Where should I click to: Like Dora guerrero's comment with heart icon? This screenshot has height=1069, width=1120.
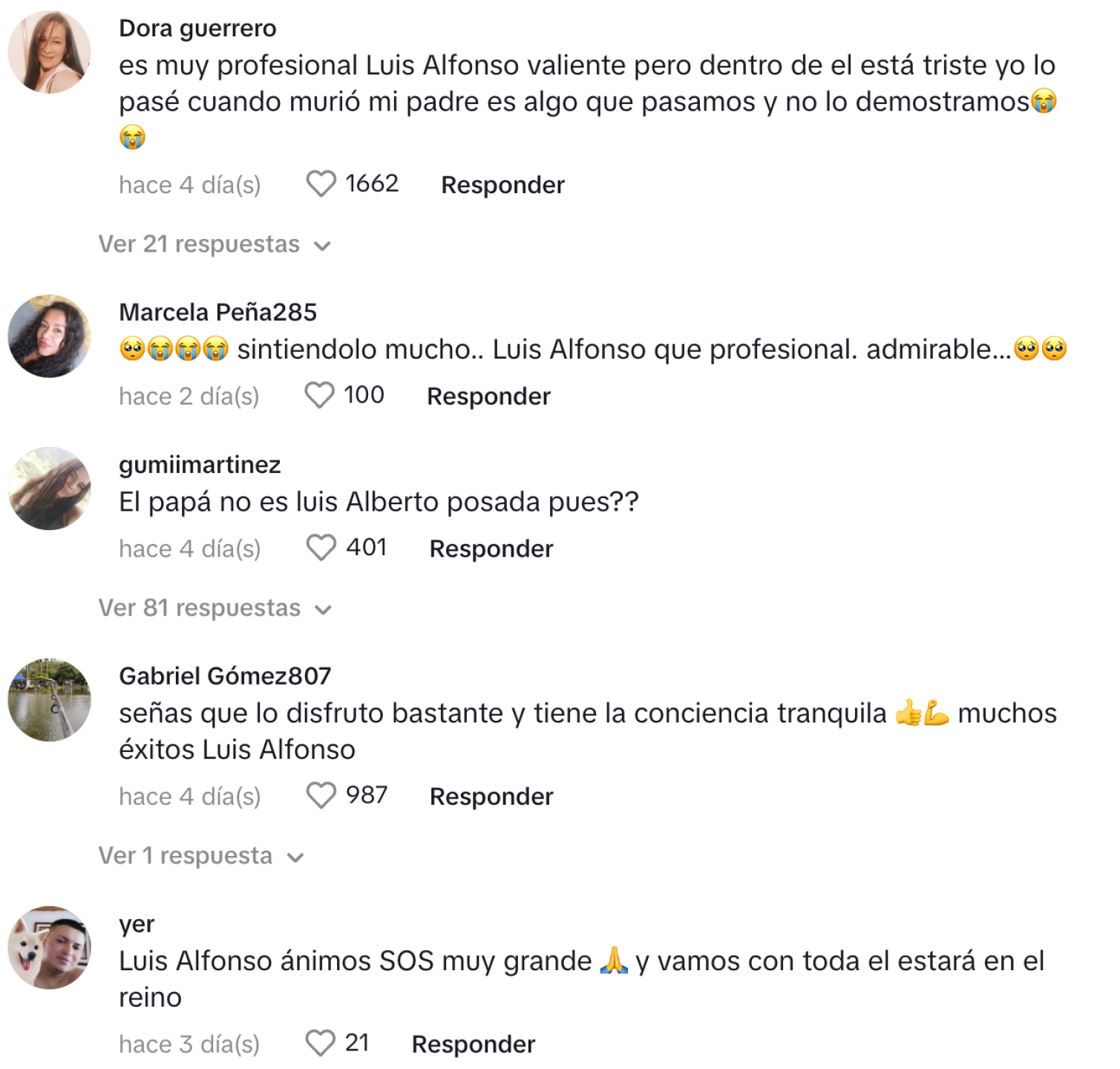[x=321, y=184]
